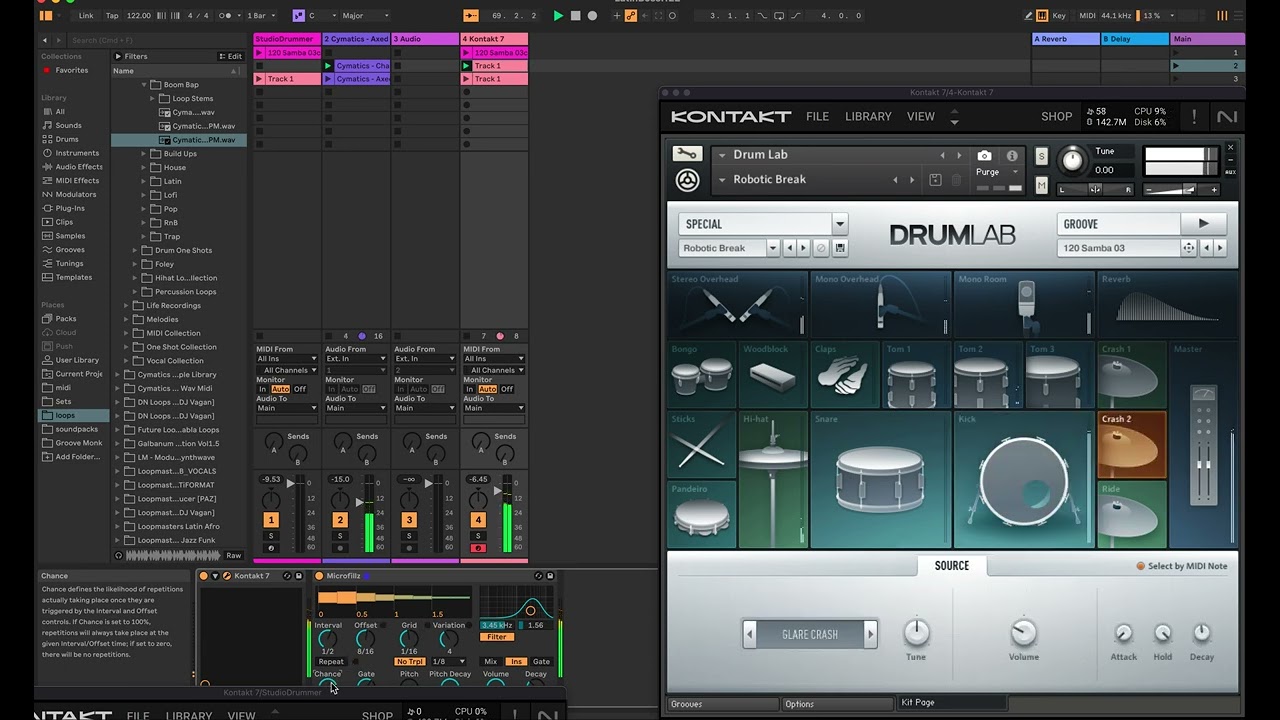Open the Kontakt VIEW menu
This screenshot has width=1280, height=720.
click(x=921, y=117)
